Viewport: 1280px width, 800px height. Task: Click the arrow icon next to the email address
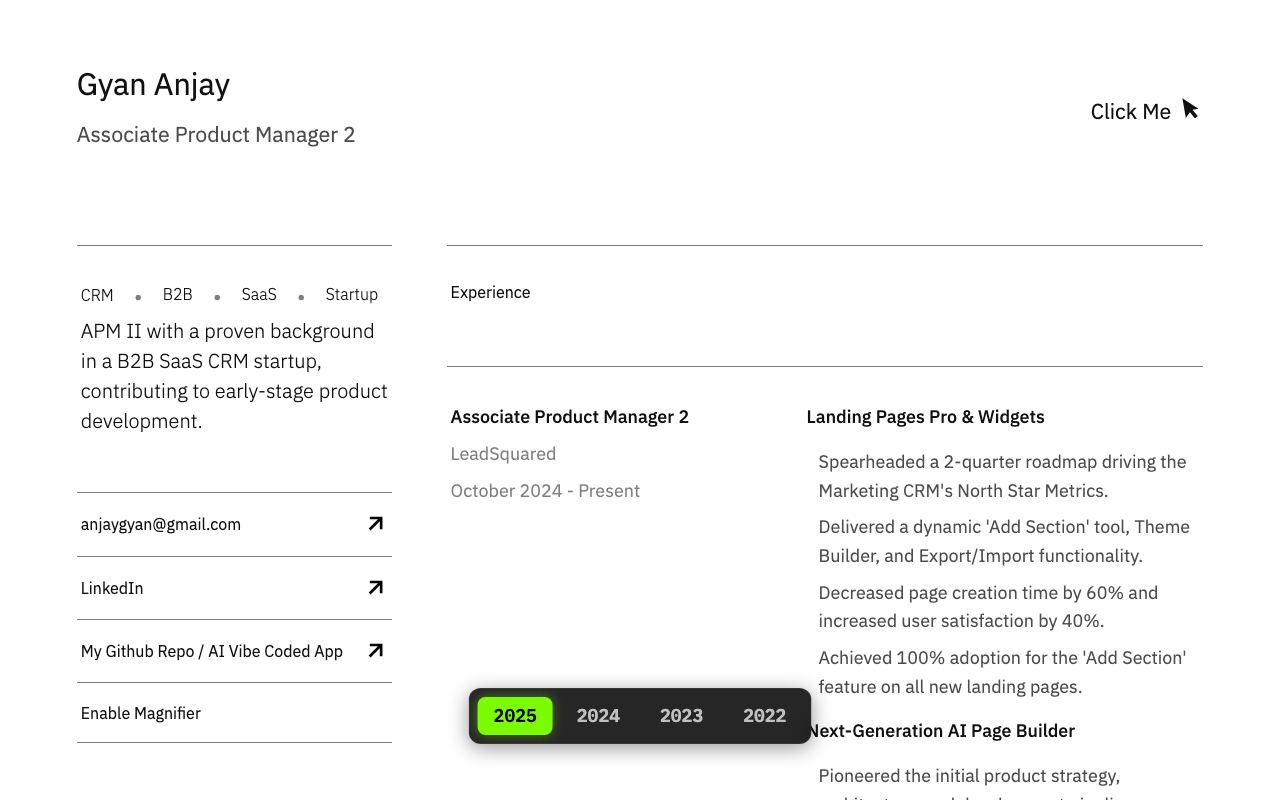[376, 523]
